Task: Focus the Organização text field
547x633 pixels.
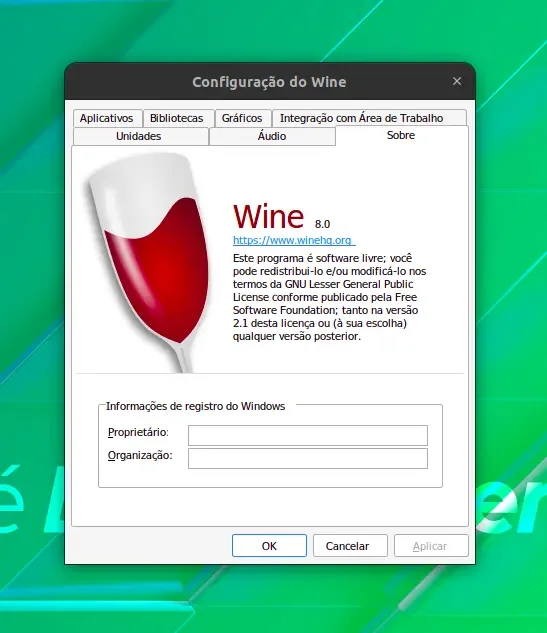Action: pyautogui.click(x=308, y=458)
